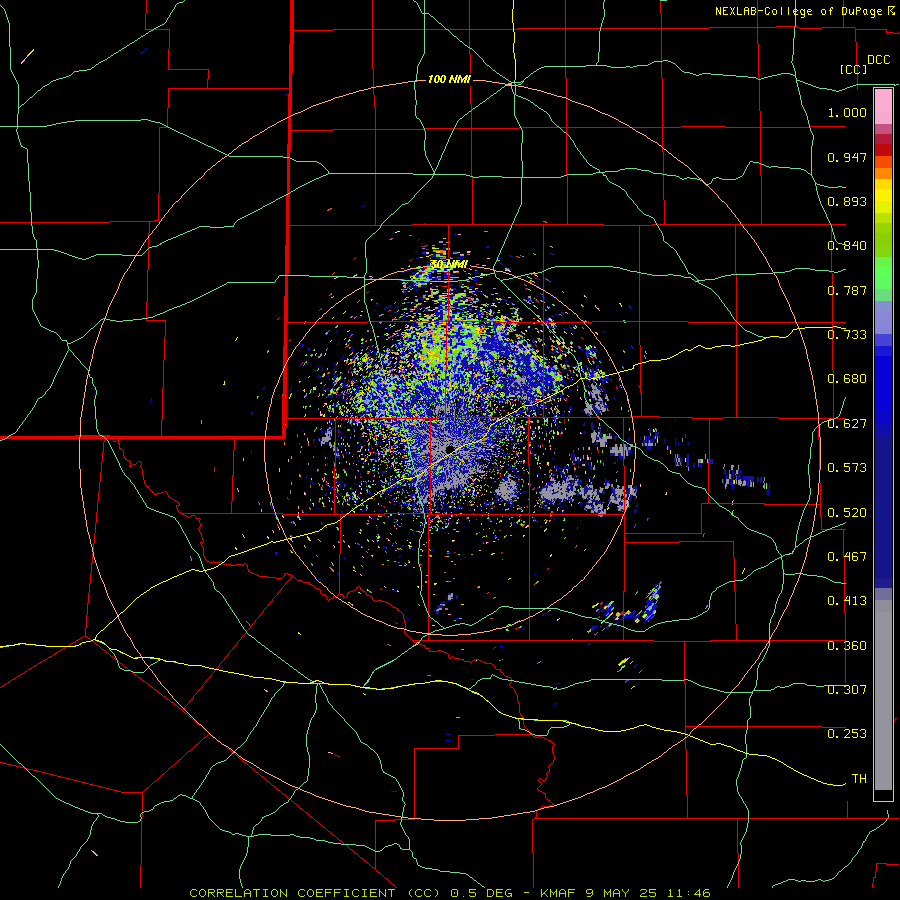Viewport: 900px width, 900px height.
Task: Click the 0.893 scale value
Action: pyautogui.click(x=847, y=201)
